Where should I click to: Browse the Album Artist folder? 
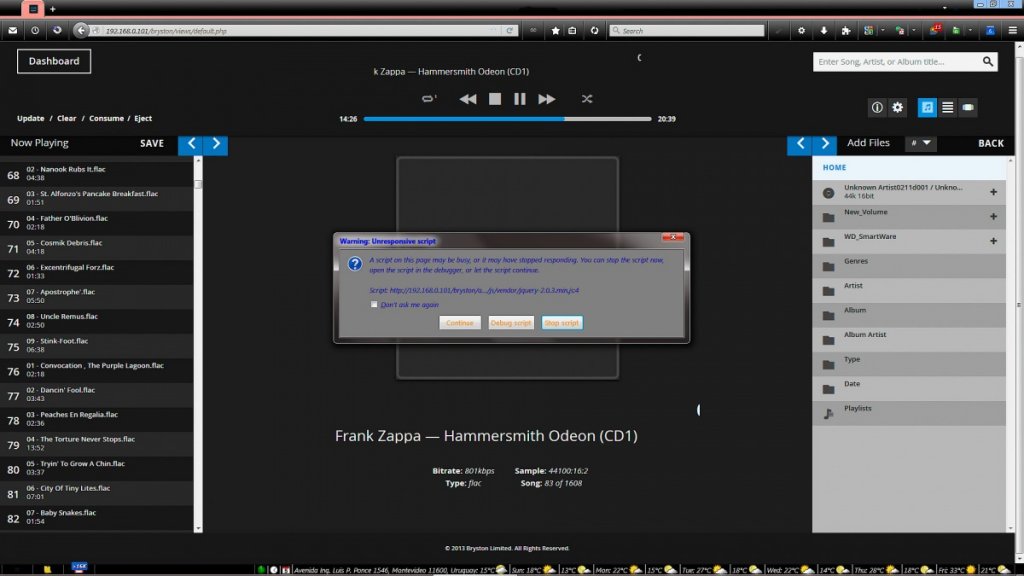[909, 340]
